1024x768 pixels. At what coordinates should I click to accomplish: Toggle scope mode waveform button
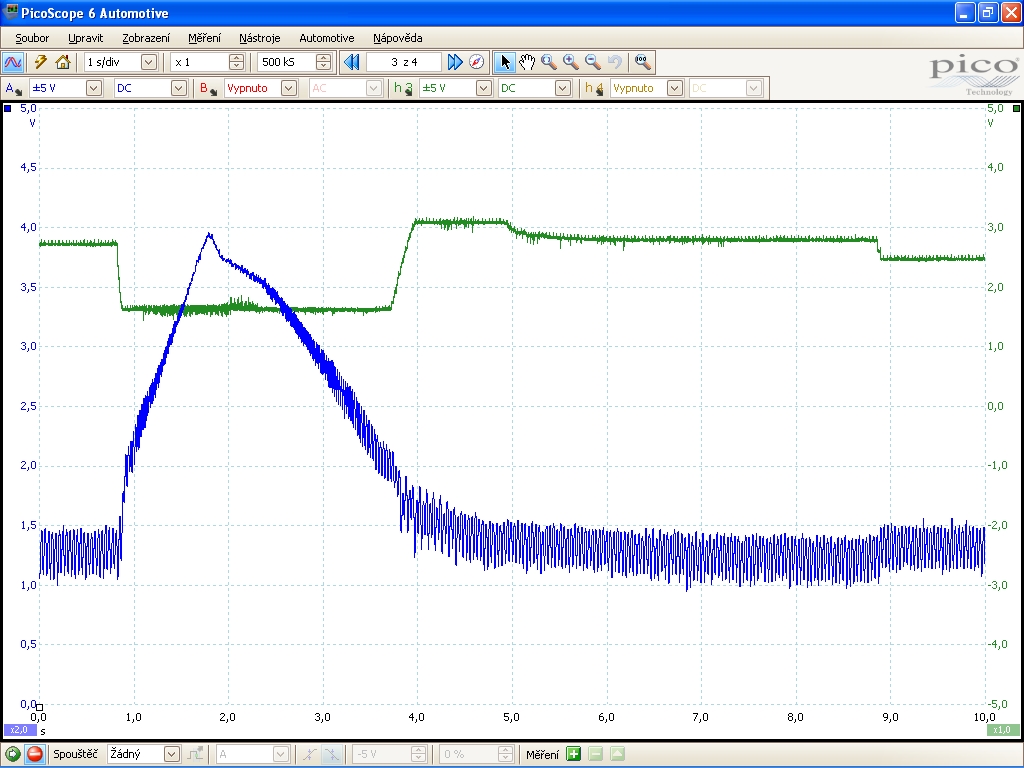(x=14, y=62)
